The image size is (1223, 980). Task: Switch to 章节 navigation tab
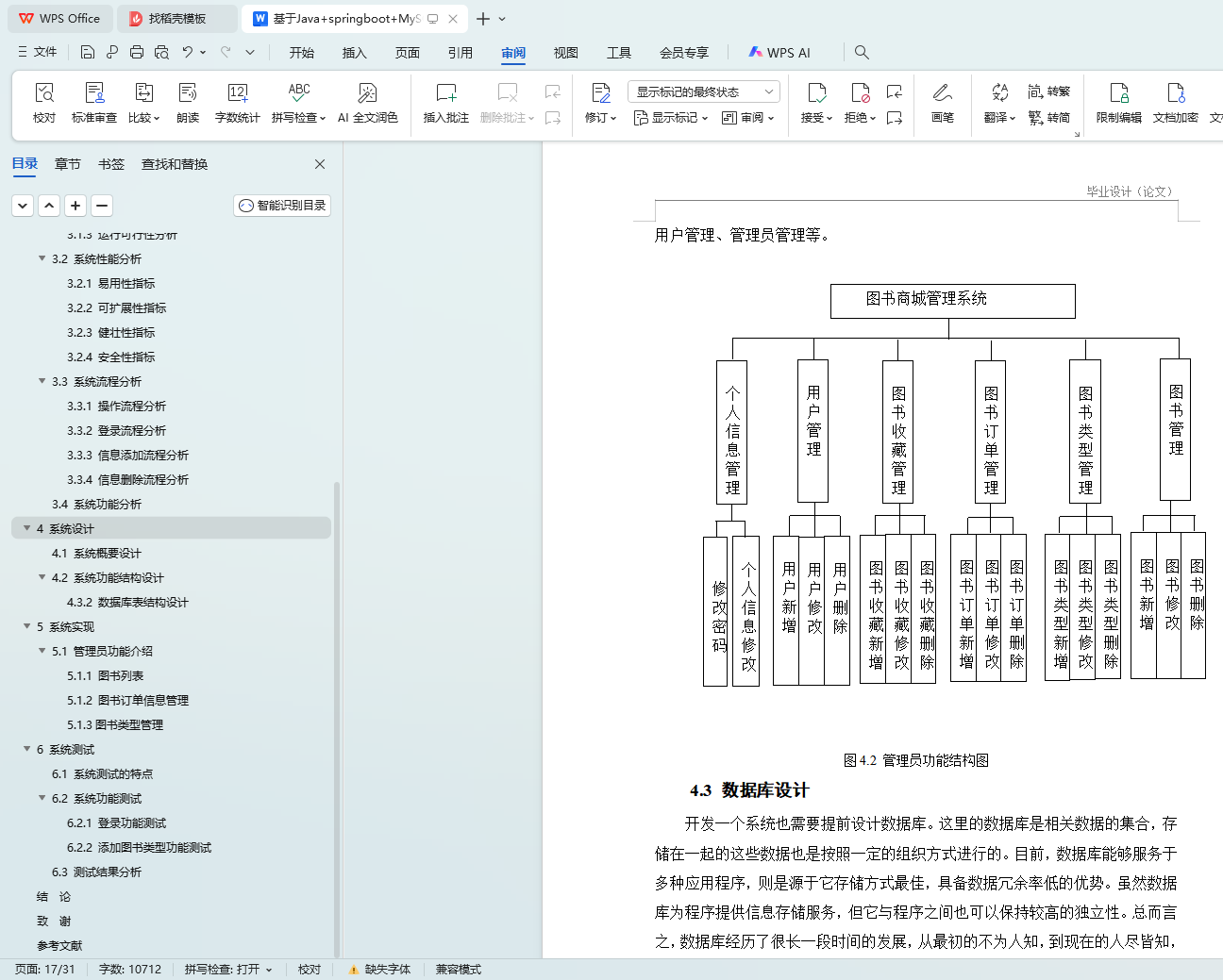[x=68, y=164]
